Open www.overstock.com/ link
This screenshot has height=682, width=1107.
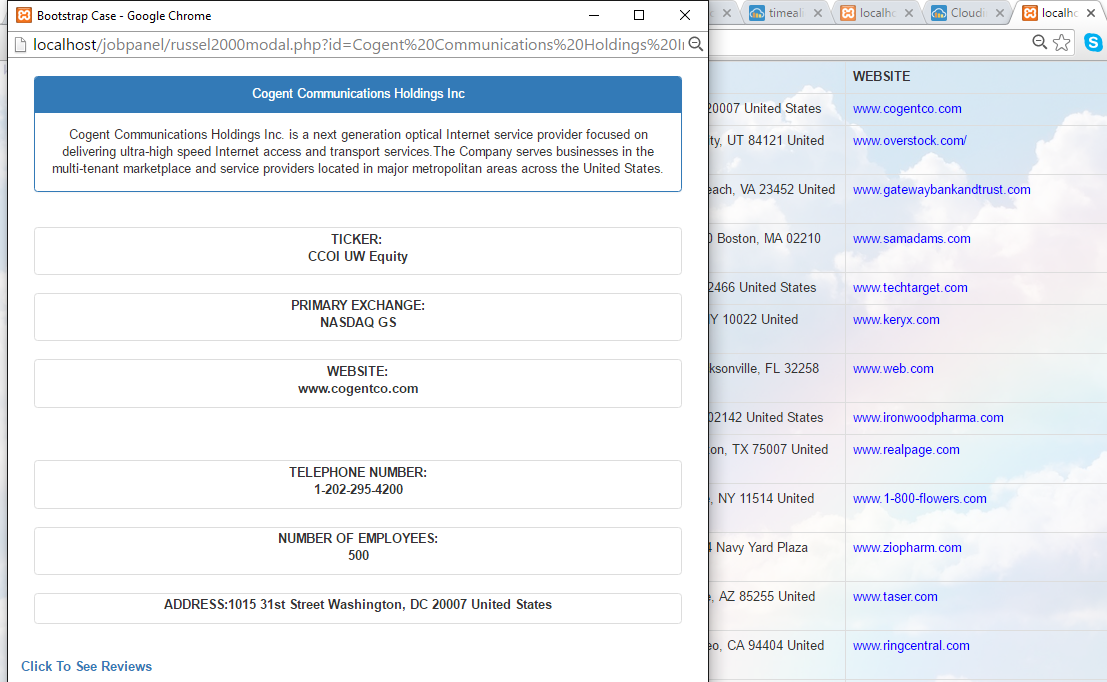[x=909, y=140]
